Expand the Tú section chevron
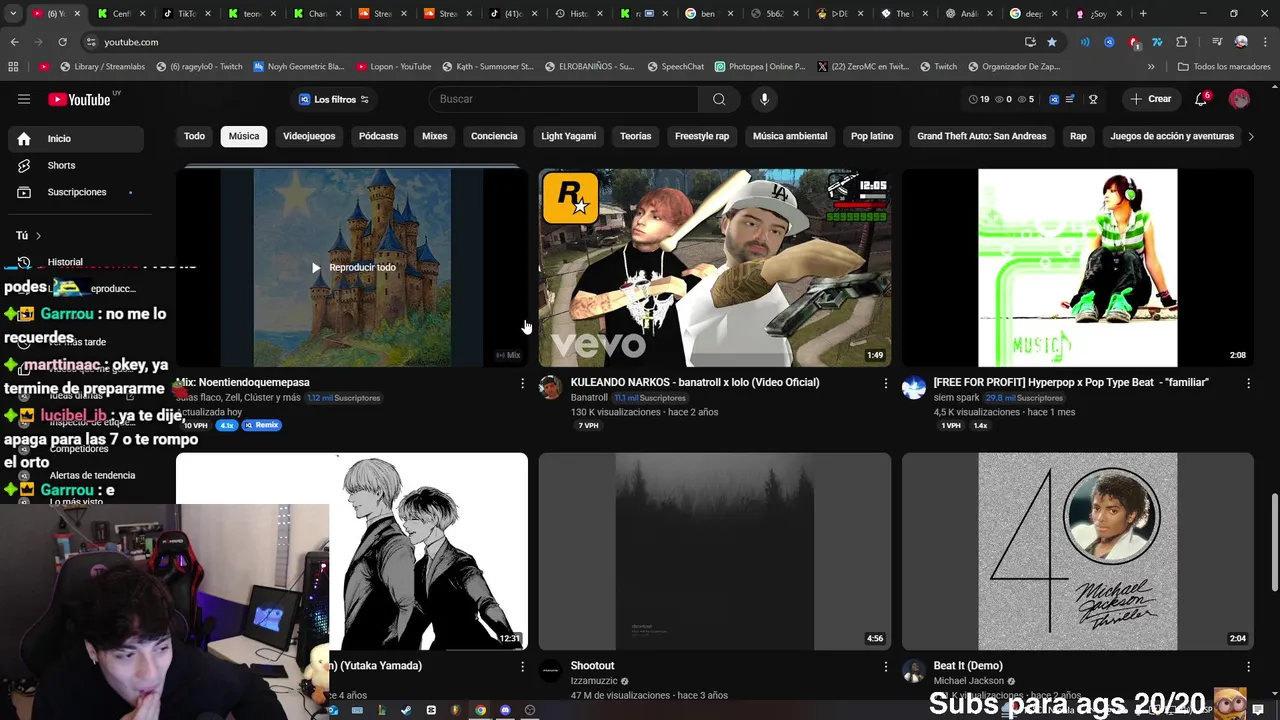This screenshot has width=1280, height=720. click(38, 236)
